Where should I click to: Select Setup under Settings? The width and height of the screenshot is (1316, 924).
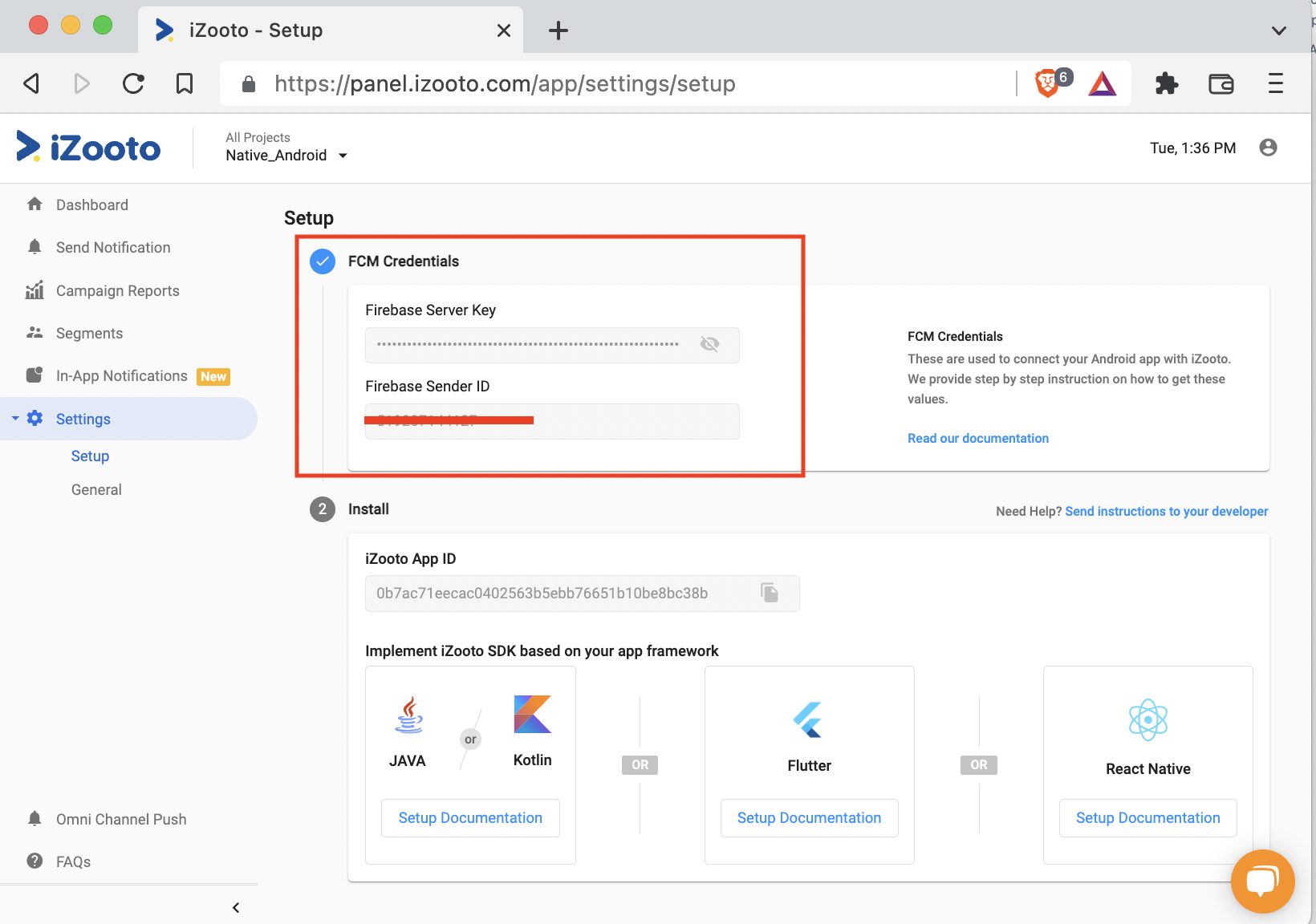(90, 456)
